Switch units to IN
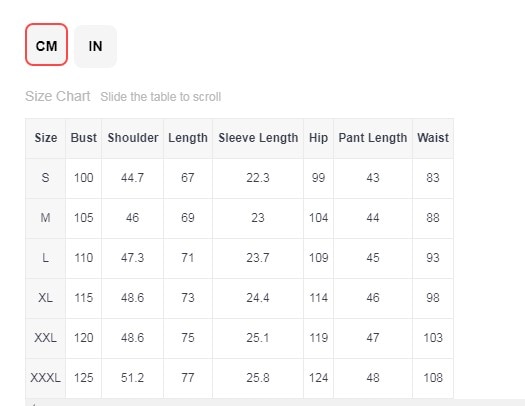The width and height of the screenshot is (525, 406). [x=95, y=46]
